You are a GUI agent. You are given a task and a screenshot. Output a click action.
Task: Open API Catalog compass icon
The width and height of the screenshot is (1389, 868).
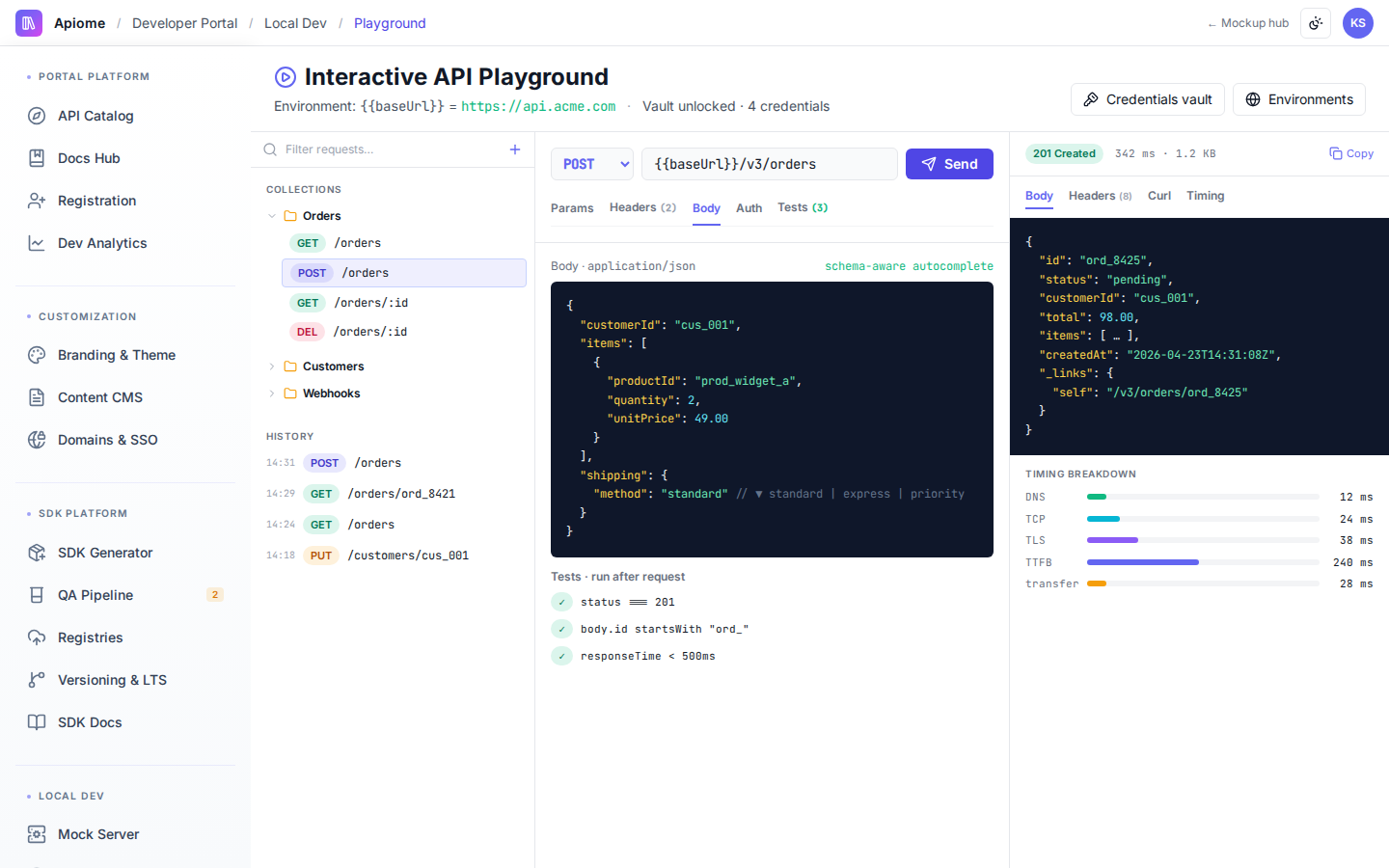(x=37, y=116)
